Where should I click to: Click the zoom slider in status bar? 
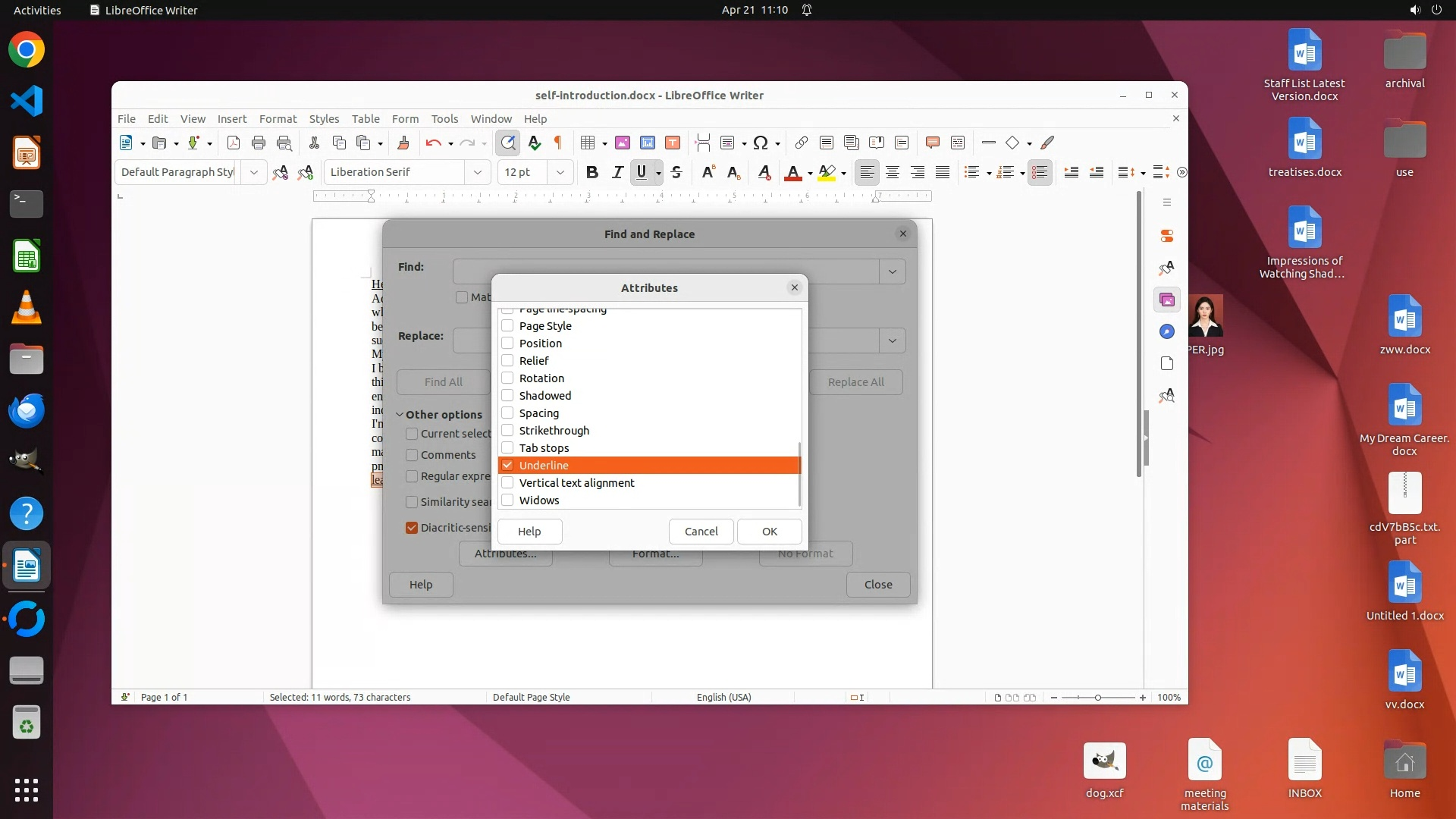coord(1097,697)
